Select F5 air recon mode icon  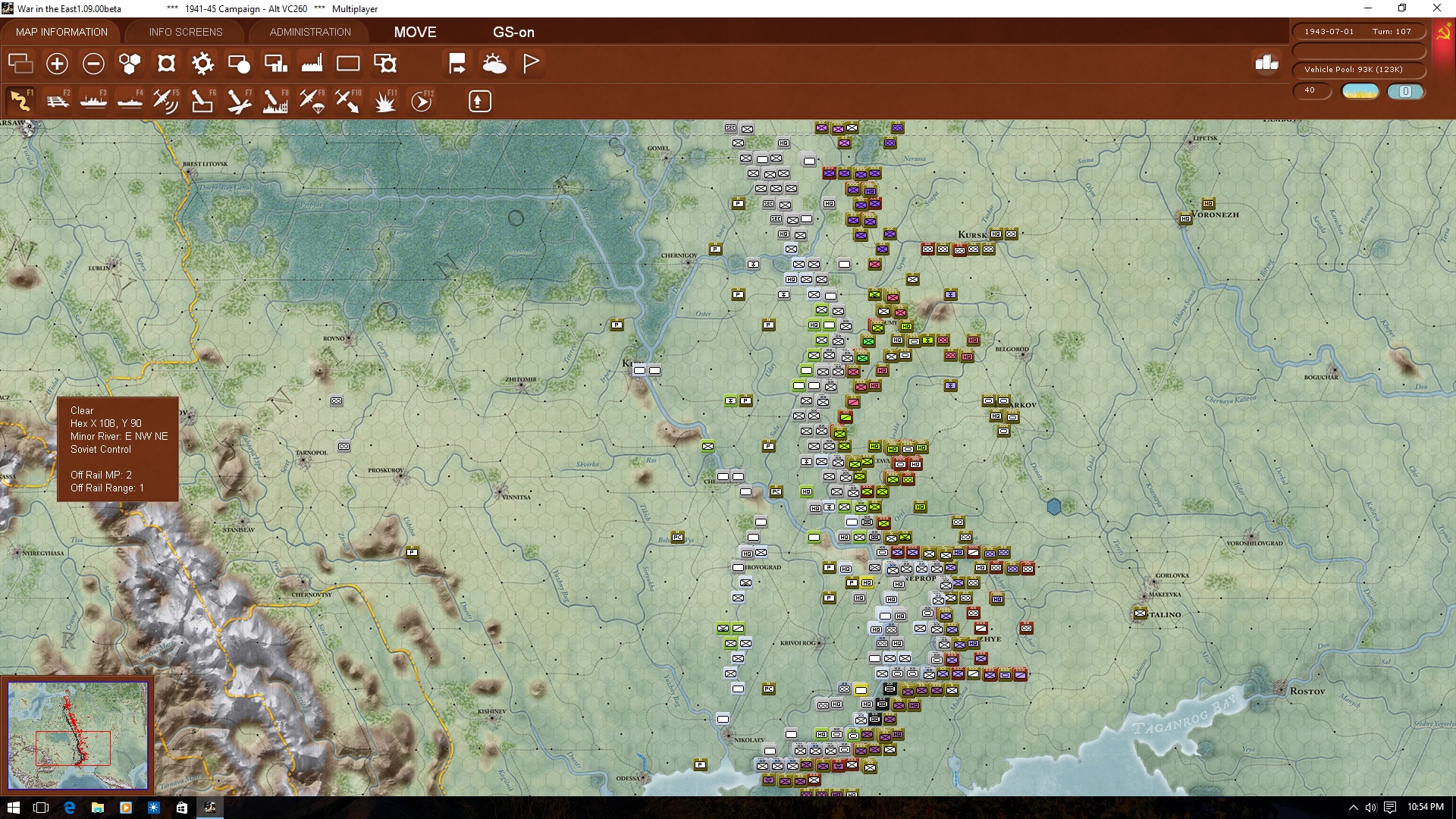coord(166,101)
